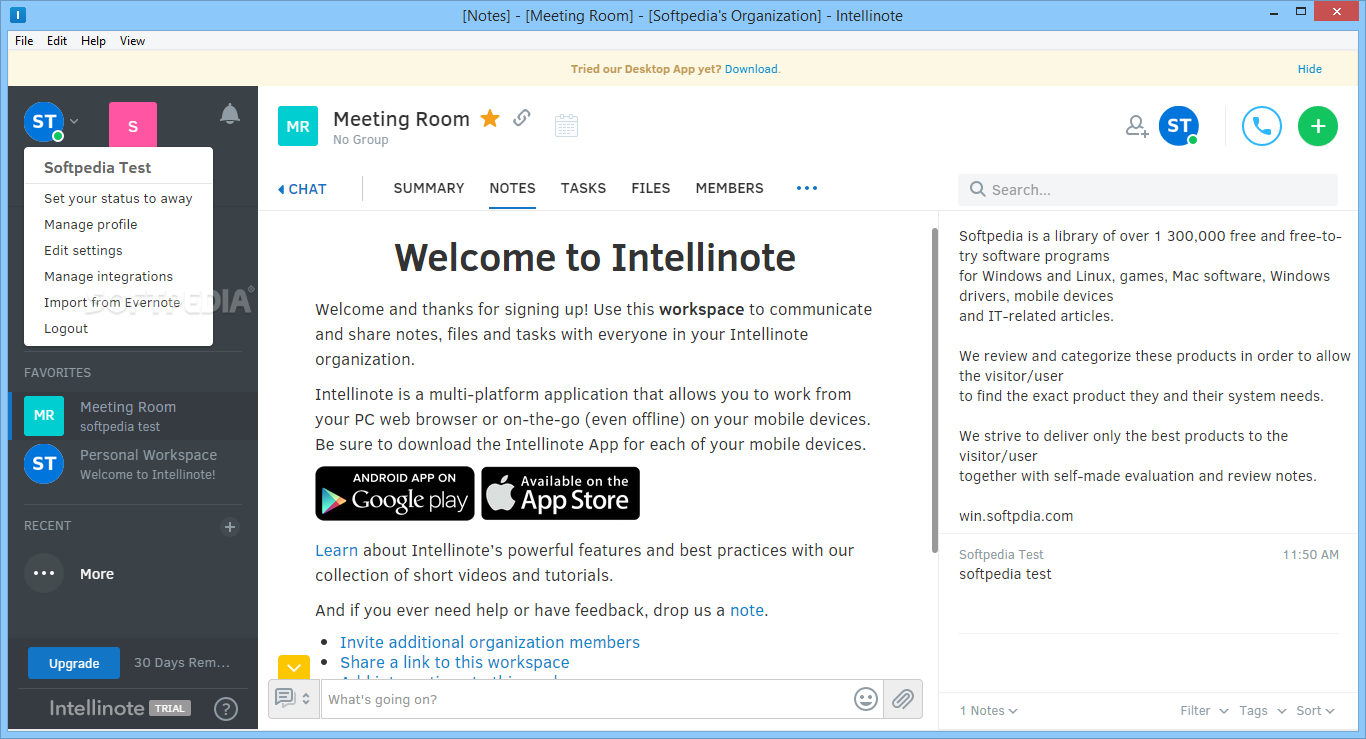
Task: Open the emoji picker in chat box
Action: (x=866, y=699)
